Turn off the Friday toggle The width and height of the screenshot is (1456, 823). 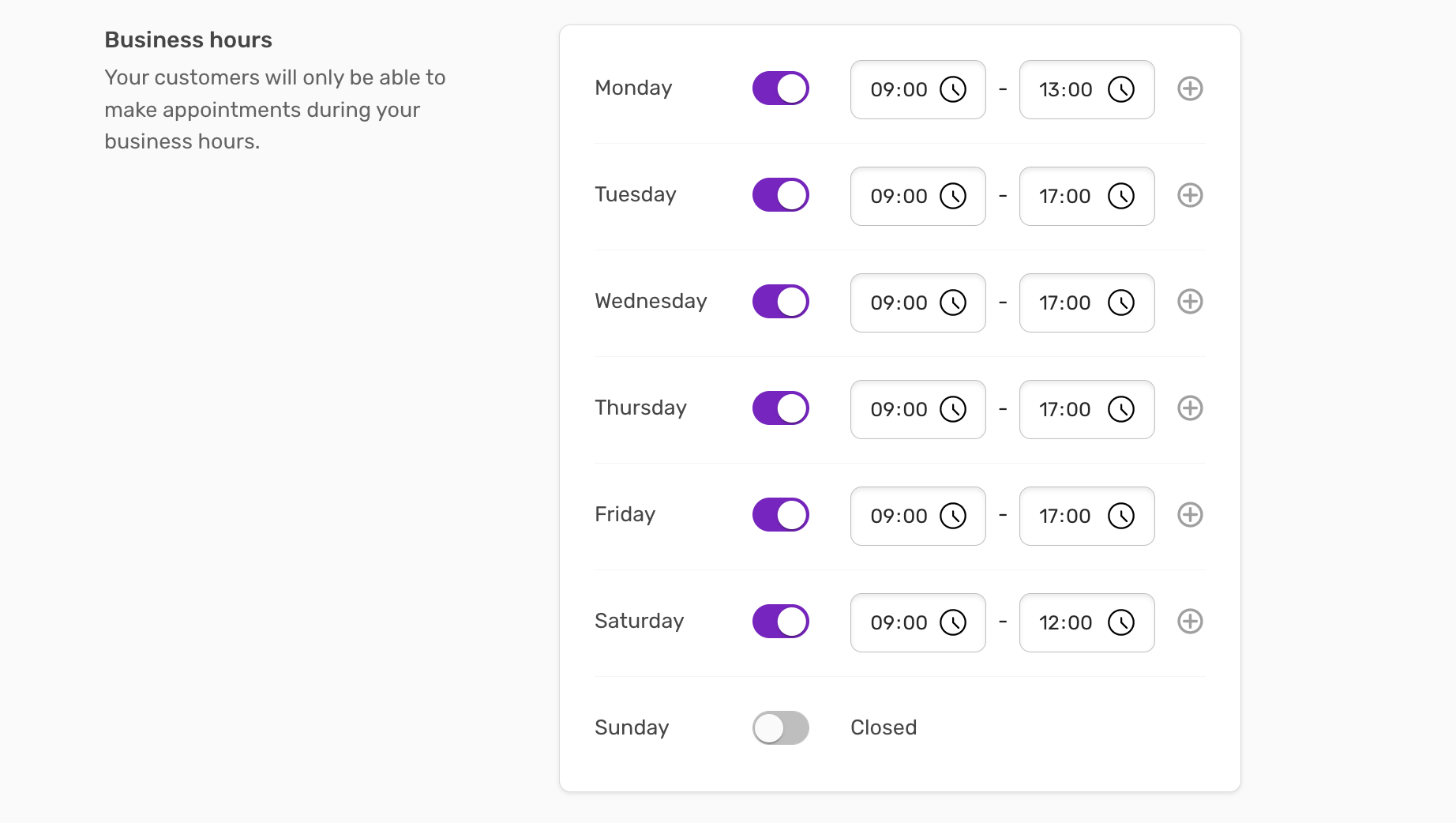tap(781, 515)
